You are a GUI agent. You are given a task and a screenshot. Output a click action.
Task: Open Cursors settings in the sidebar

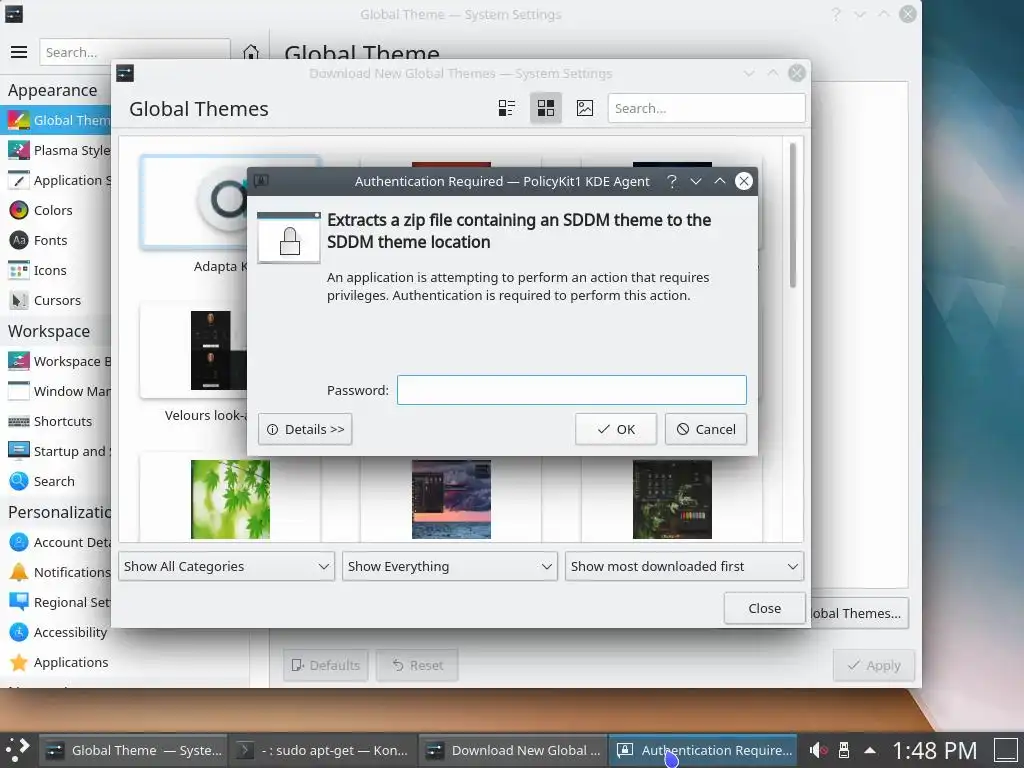[x=56, y=300]
